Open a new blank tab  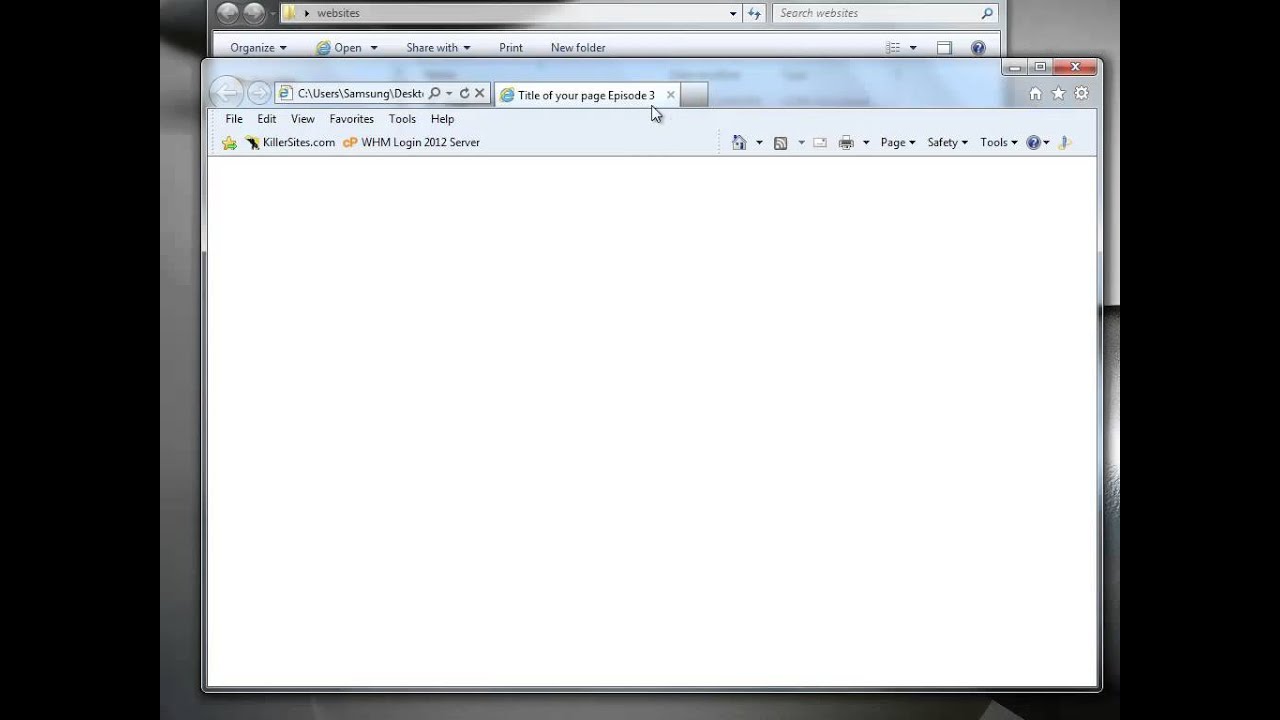point(694,95)
